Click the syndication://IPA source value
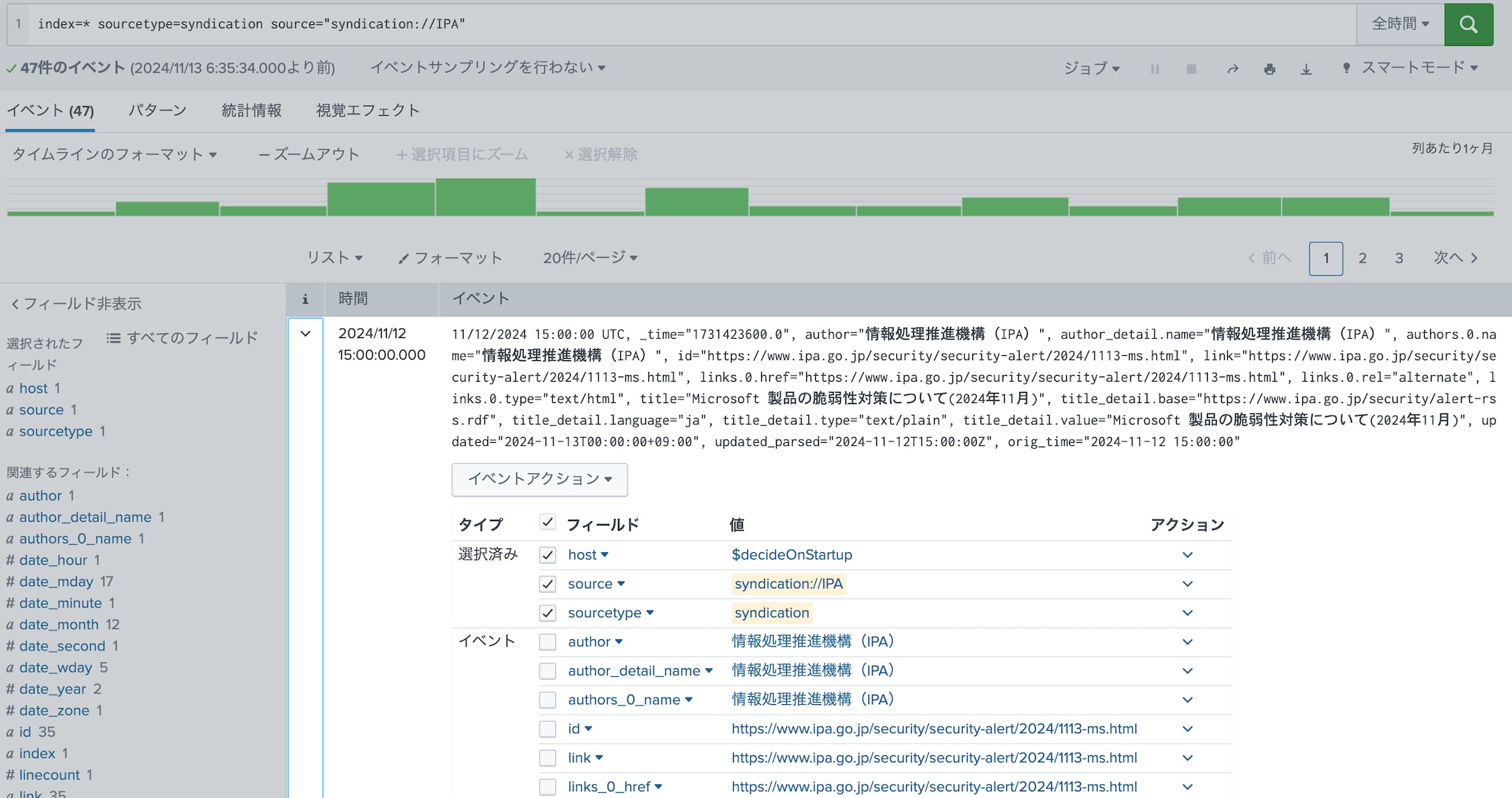This screenshot has width=1512, height=798. [x=788, y=584]
